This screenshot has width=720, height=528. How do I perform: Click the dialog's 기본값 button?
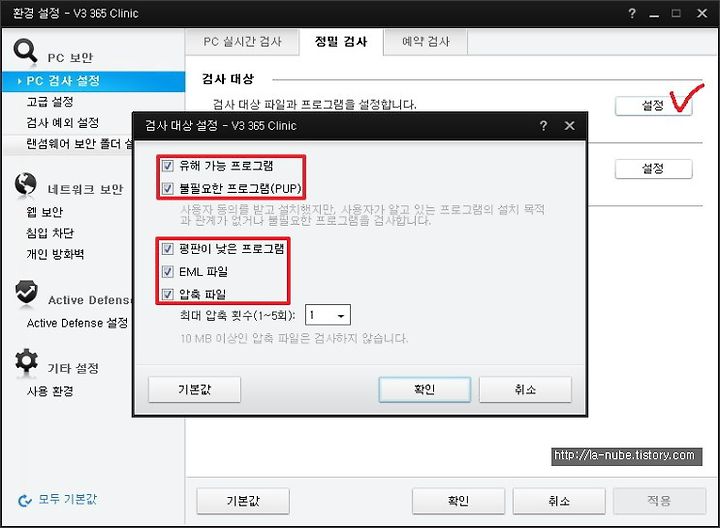click(194, 390)
